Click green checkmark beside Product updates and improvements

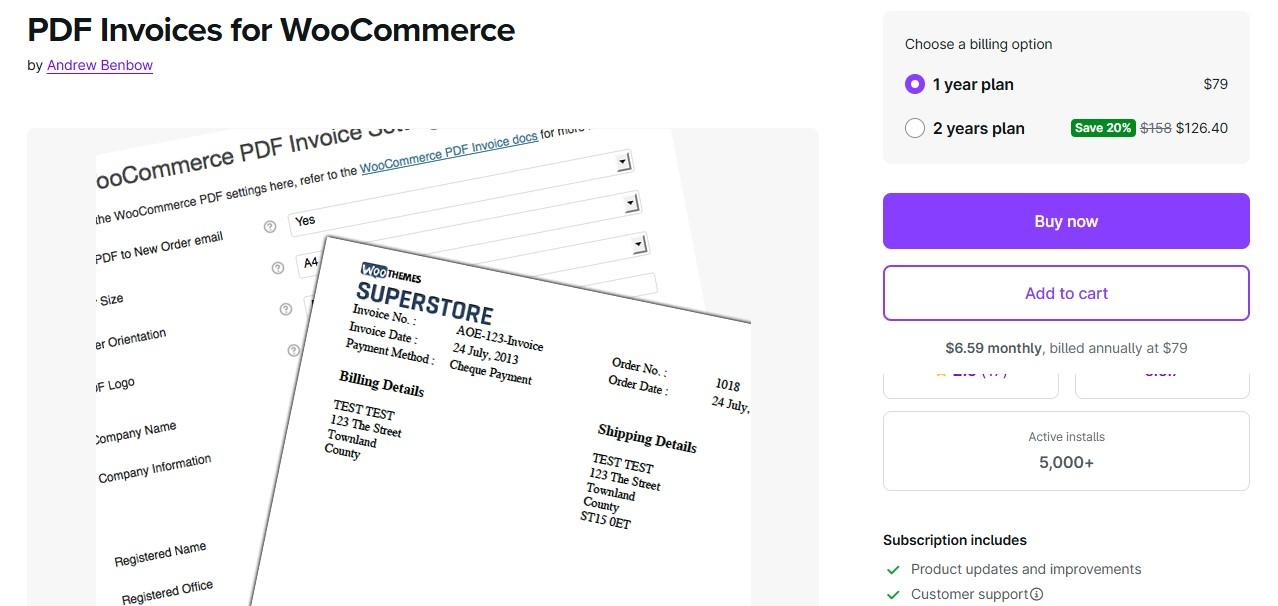tap(893, 570)
